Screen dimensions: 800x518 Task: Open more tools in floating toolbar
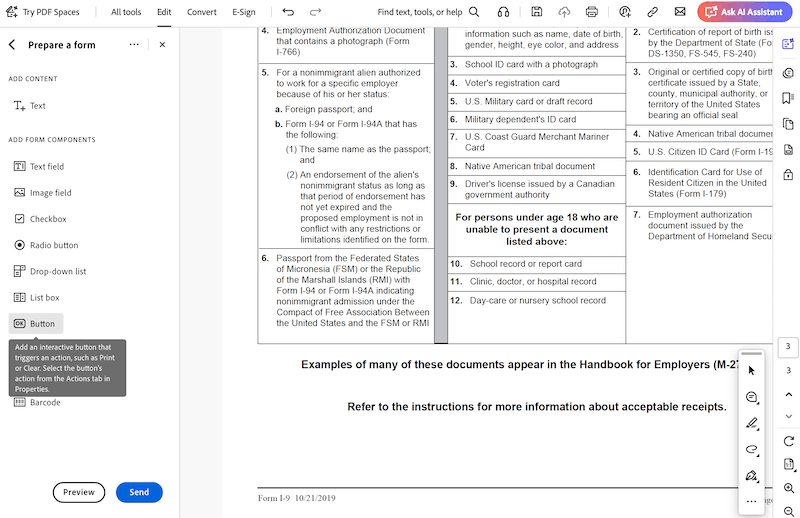pos(751,502)
